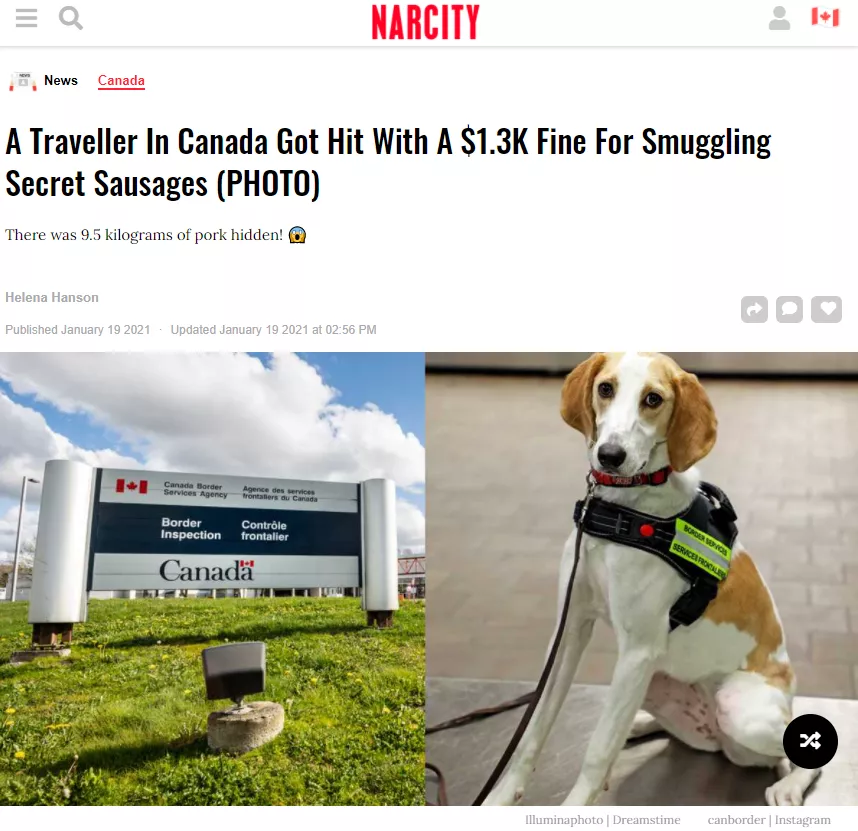
Task: Click the newspaper News icon
Action: 22,81
